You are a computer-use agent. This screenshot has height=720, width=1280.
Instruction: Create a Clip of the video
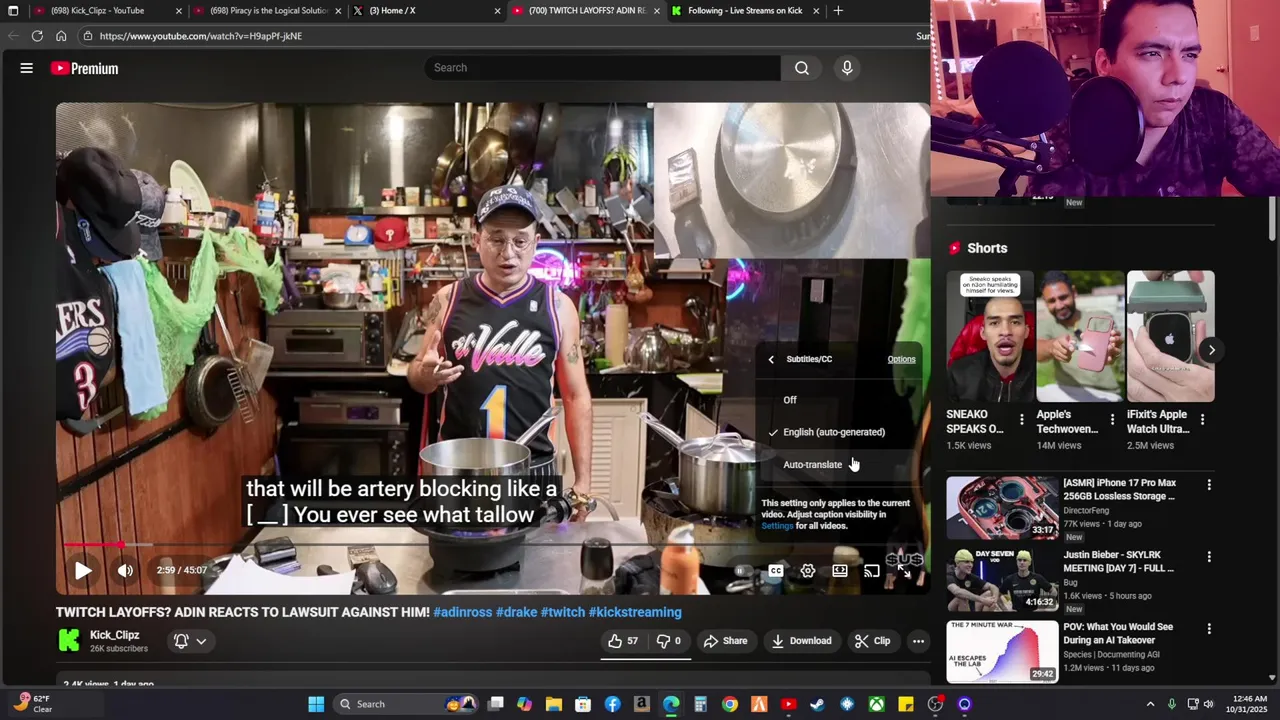pyautogui.click(x=872, y=641)
